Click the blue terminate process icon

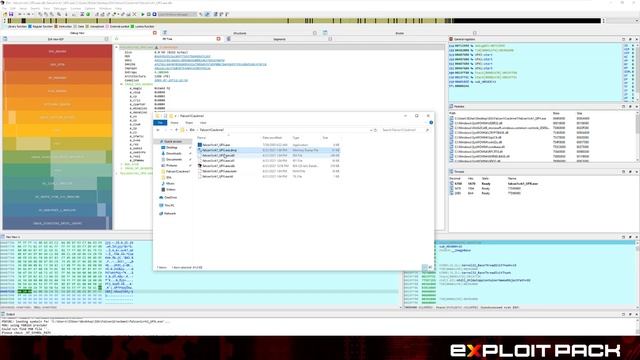point(154,14)
